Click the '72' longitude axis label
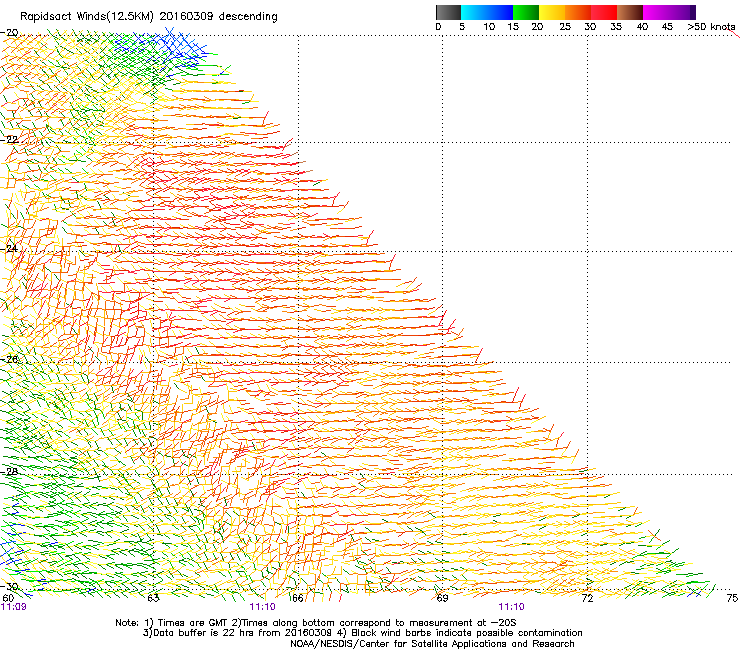Viewport: 740px width, 650px height. [x=587, y=598]
